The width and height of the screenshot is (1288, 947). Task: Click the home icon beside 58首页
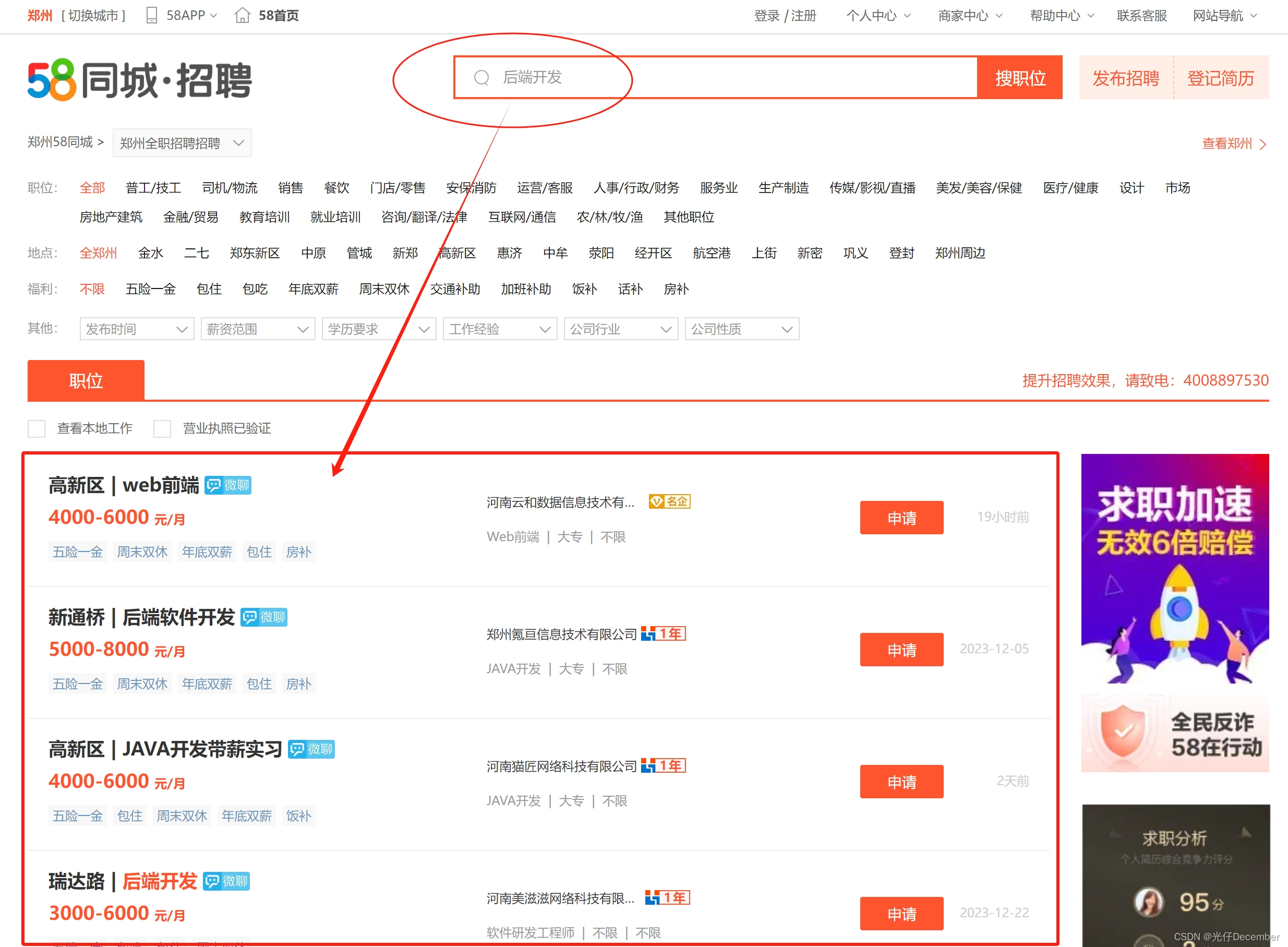[242, 16]
